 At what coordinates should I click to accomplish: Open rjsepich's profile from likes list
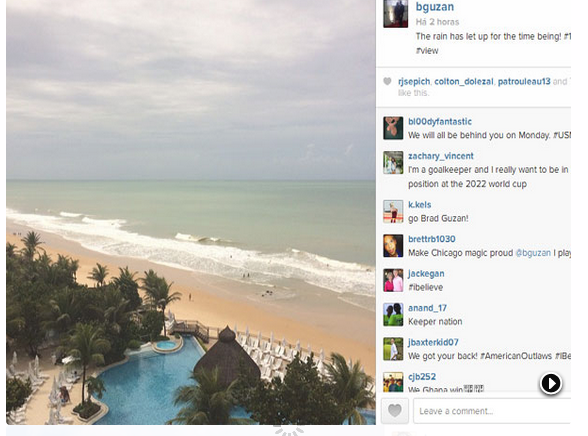coord(414,81)
